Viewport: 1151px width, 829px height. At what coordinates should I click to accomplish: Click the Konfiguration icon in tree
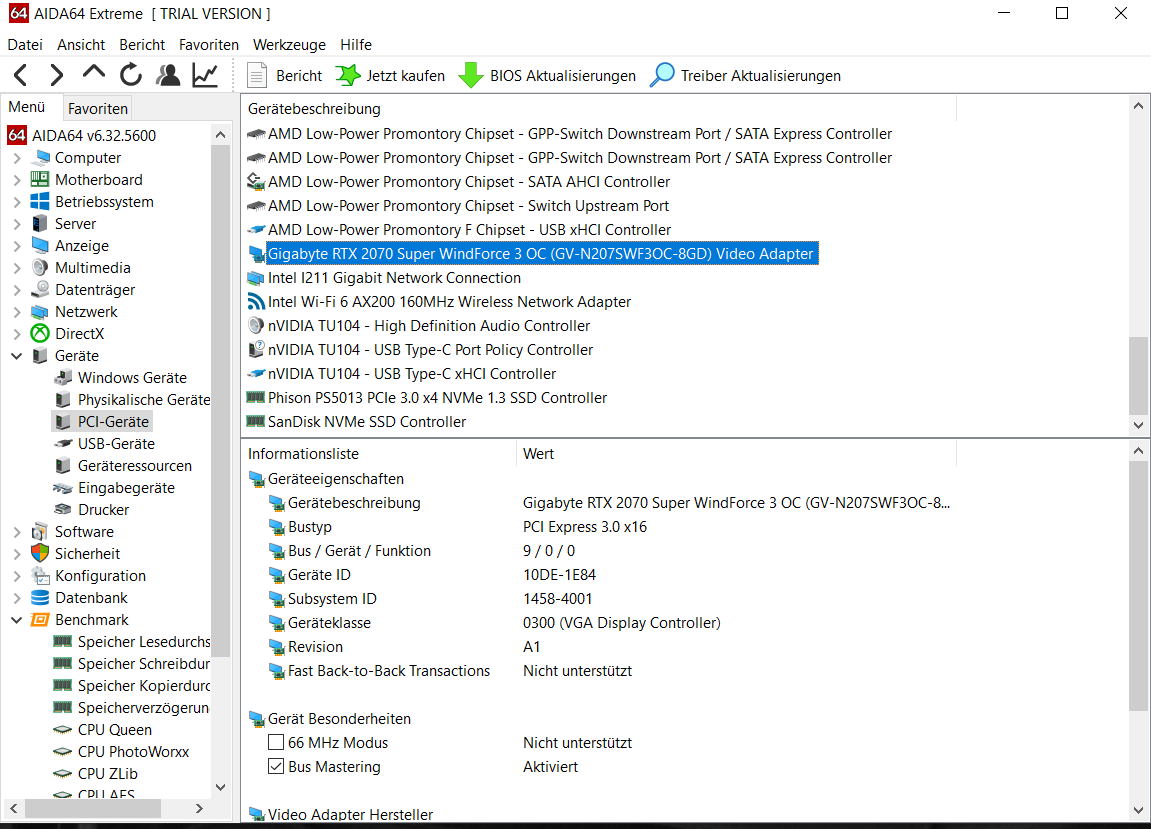[40, 576]
